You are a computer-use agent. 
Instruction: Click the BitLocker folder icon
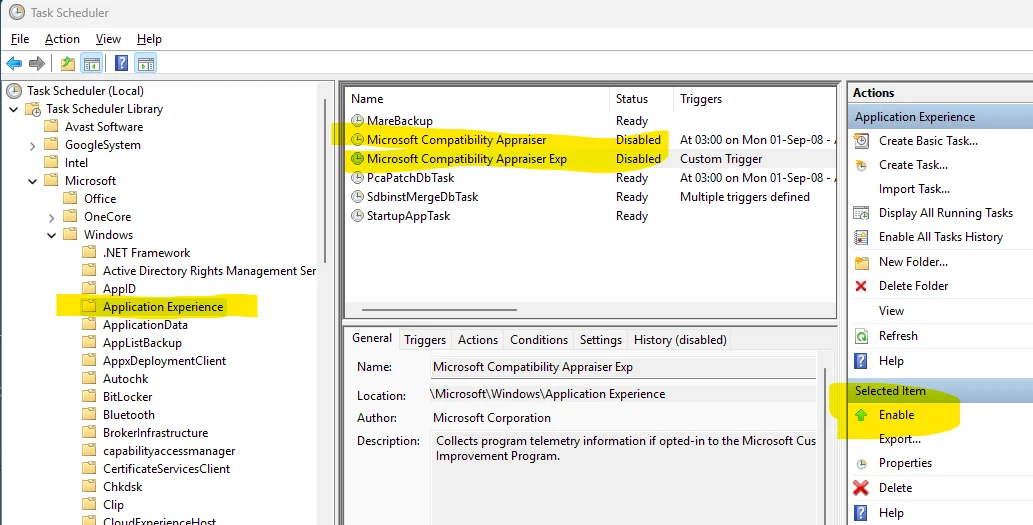[x=90, y=397]
